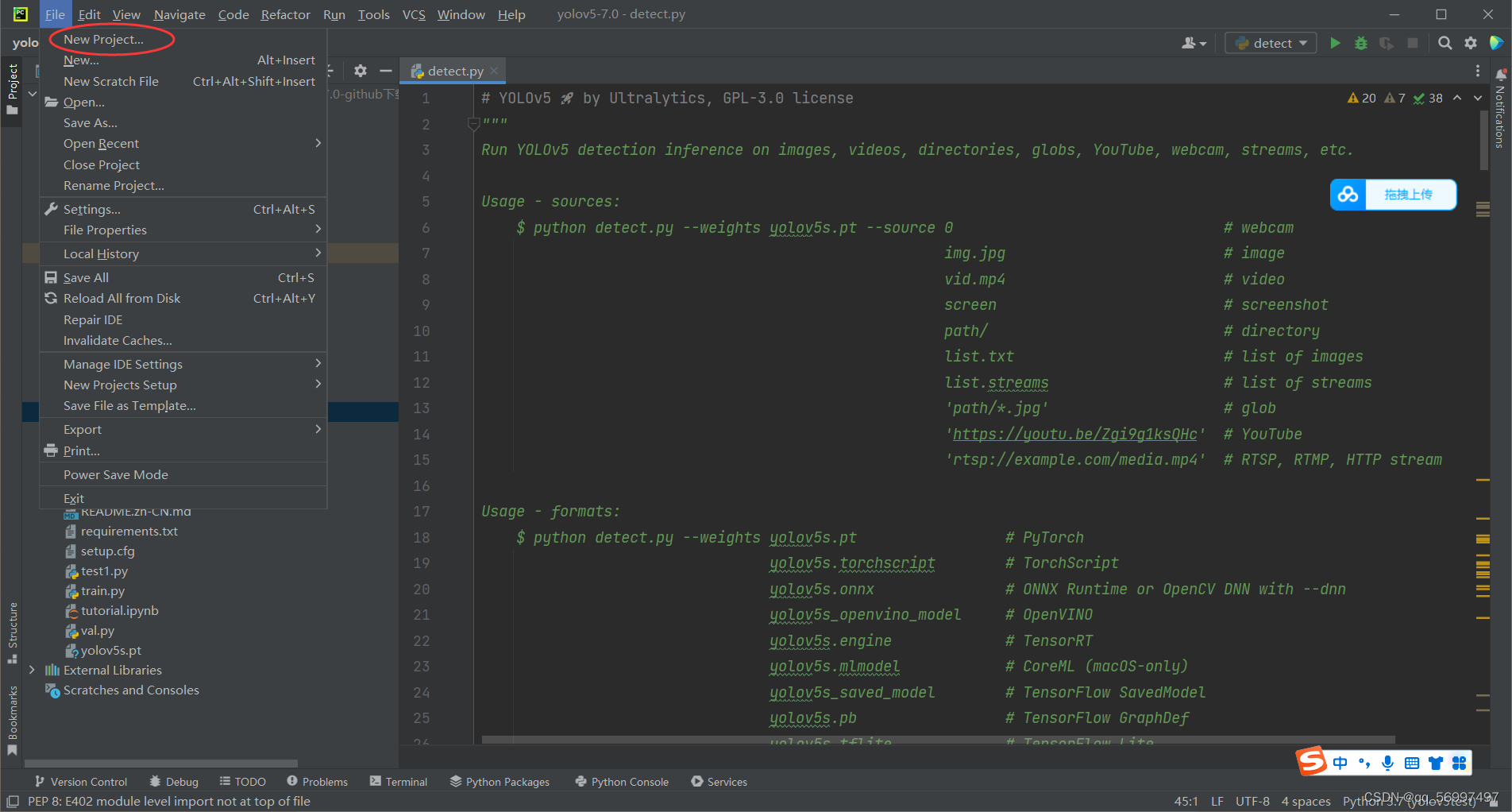Open the Terminal tool window
This screenshot has width=1512, height=812.
[x=399, y=782]
